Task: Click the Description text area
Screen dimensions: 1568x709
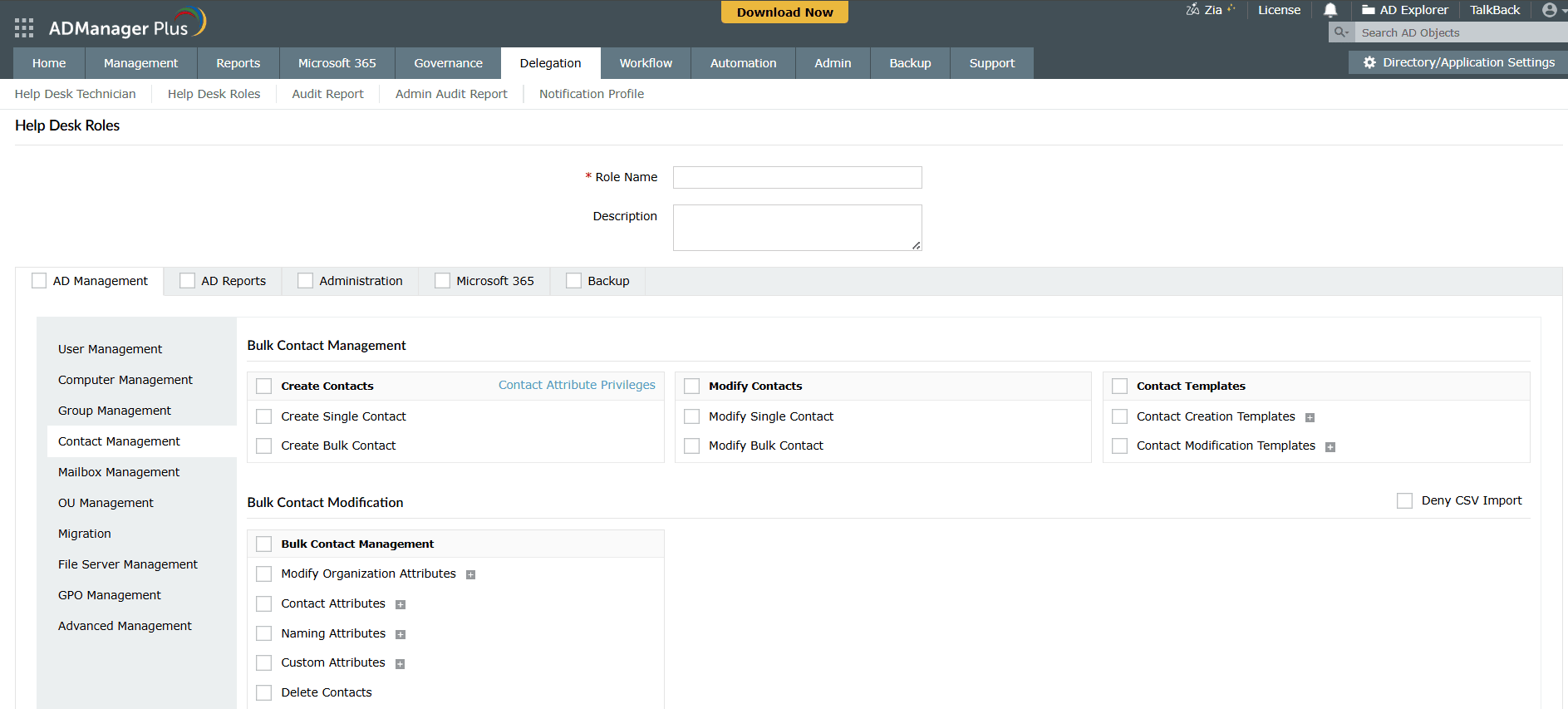Action: [797, 228]
